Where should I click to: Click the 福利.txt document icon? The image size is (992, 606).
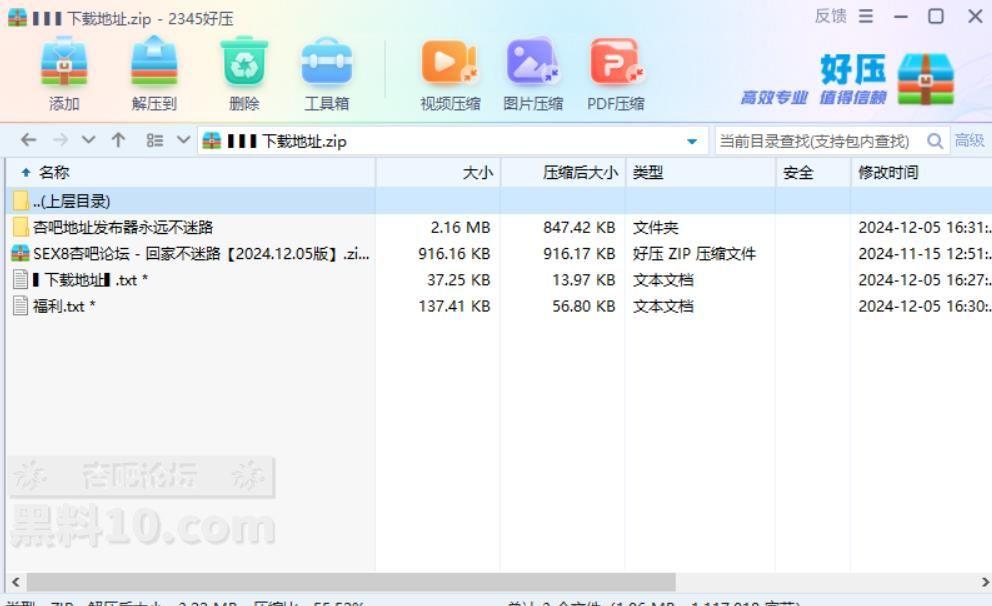tap(20, 306)
